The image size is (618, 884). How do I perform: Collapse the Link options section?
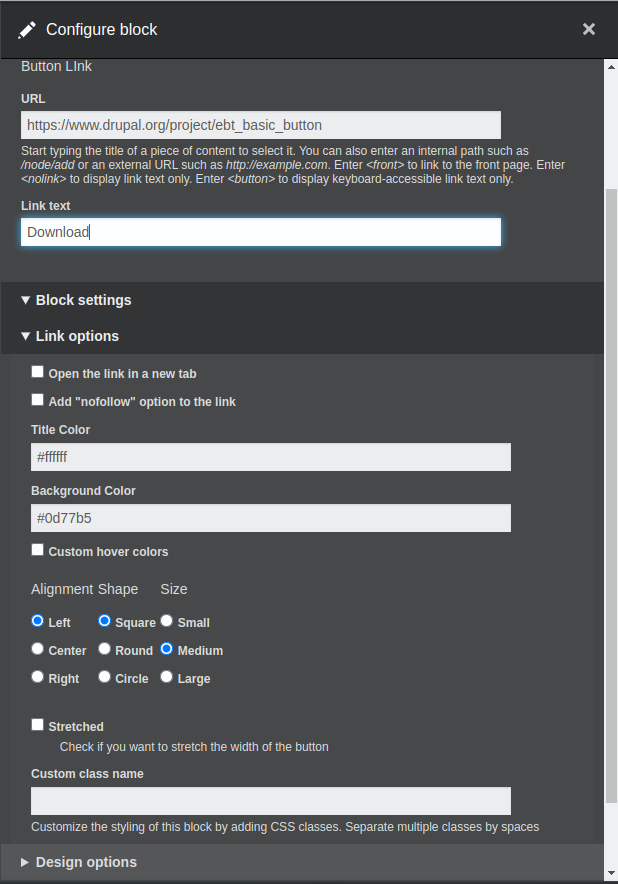tap(70, 336)
